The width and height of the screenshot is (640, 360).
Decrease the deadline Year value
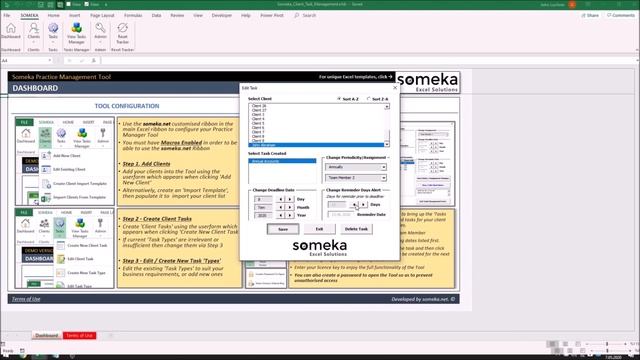[x=280, y=215]
